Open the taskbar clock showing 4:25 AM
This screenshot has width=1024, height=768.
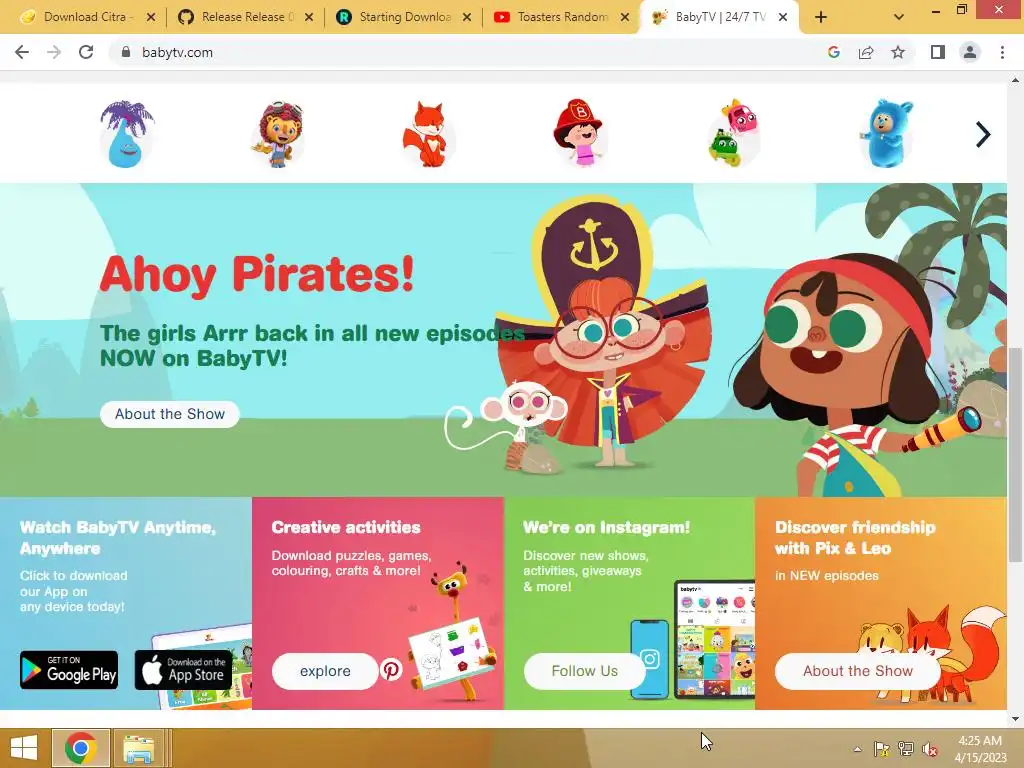pyautogui.click(x=980, y=748)
